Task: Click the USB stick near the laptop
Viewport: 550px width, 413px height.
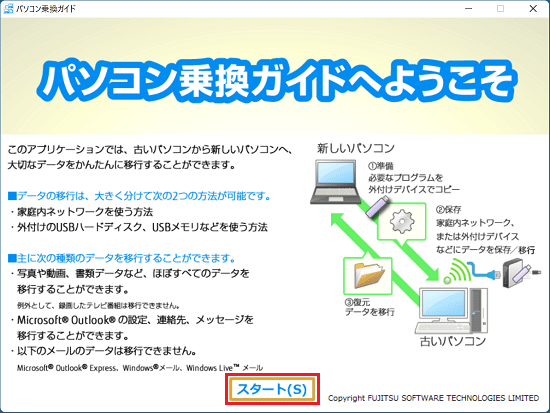Action: pyautogui.click(x=377, y=206)
